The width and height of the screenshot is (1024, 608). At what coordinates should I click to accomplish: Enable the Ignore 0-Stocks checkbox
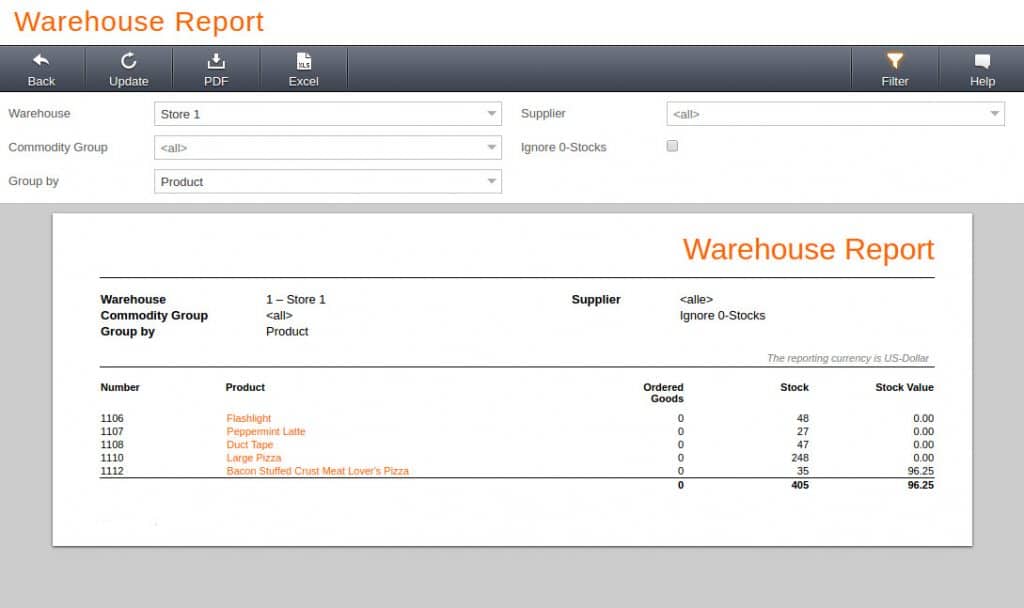pyautogui.click(x=671, y=145)
